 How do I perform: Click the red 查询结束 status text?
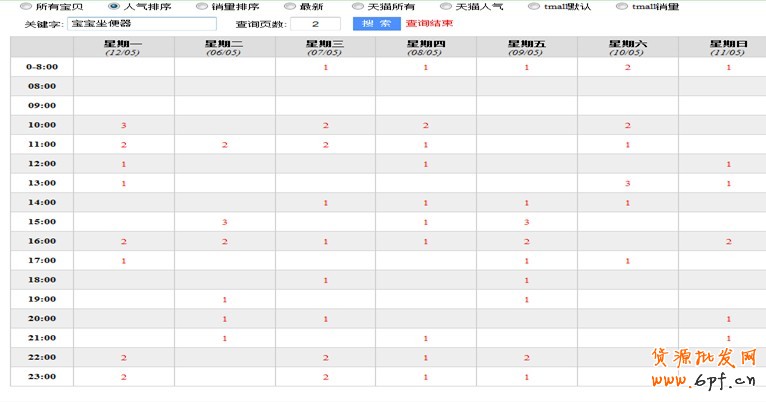[x=428, y=24]
